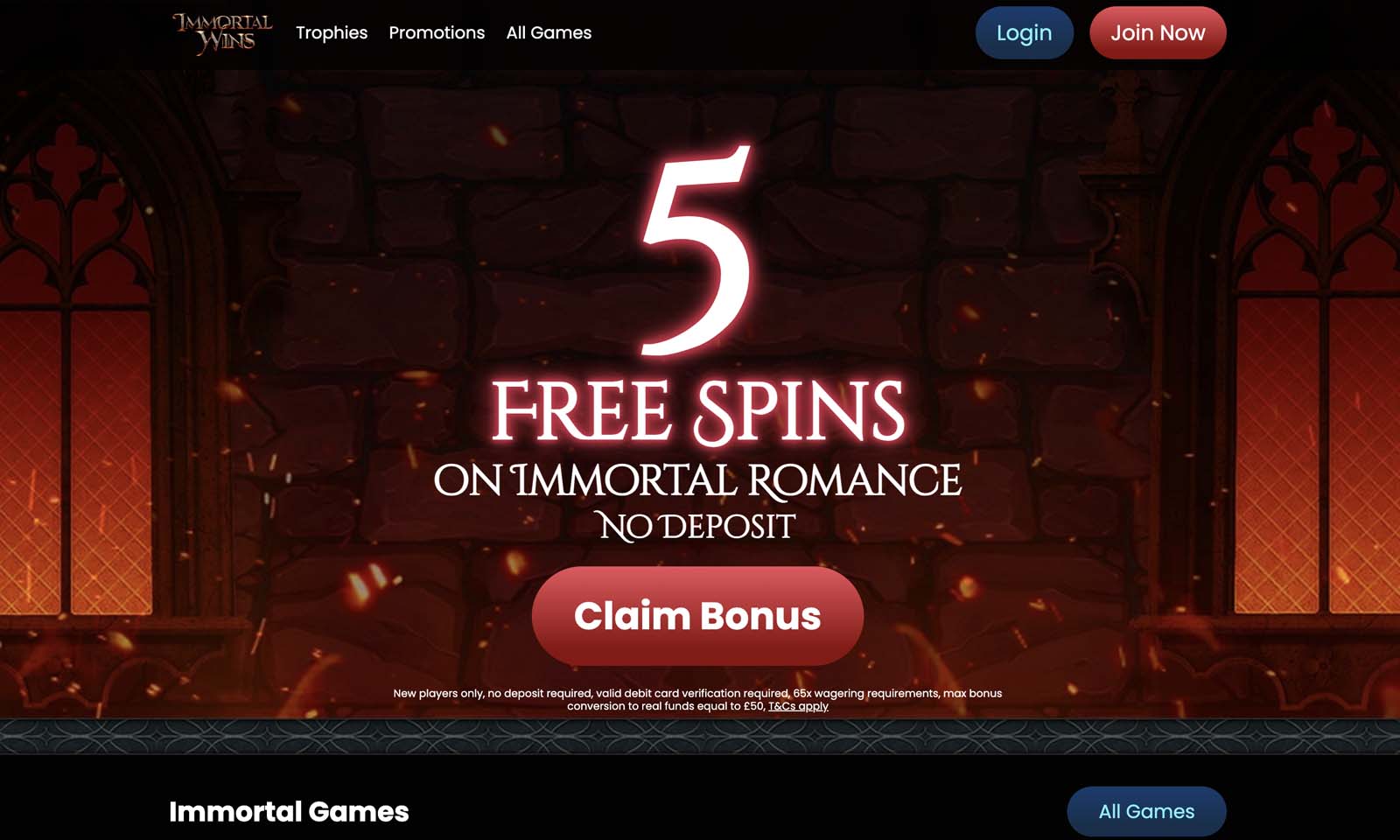Select All Games in the top navigation
The height and width of the screenshot is (840, 1400).
tap(549, 32)
